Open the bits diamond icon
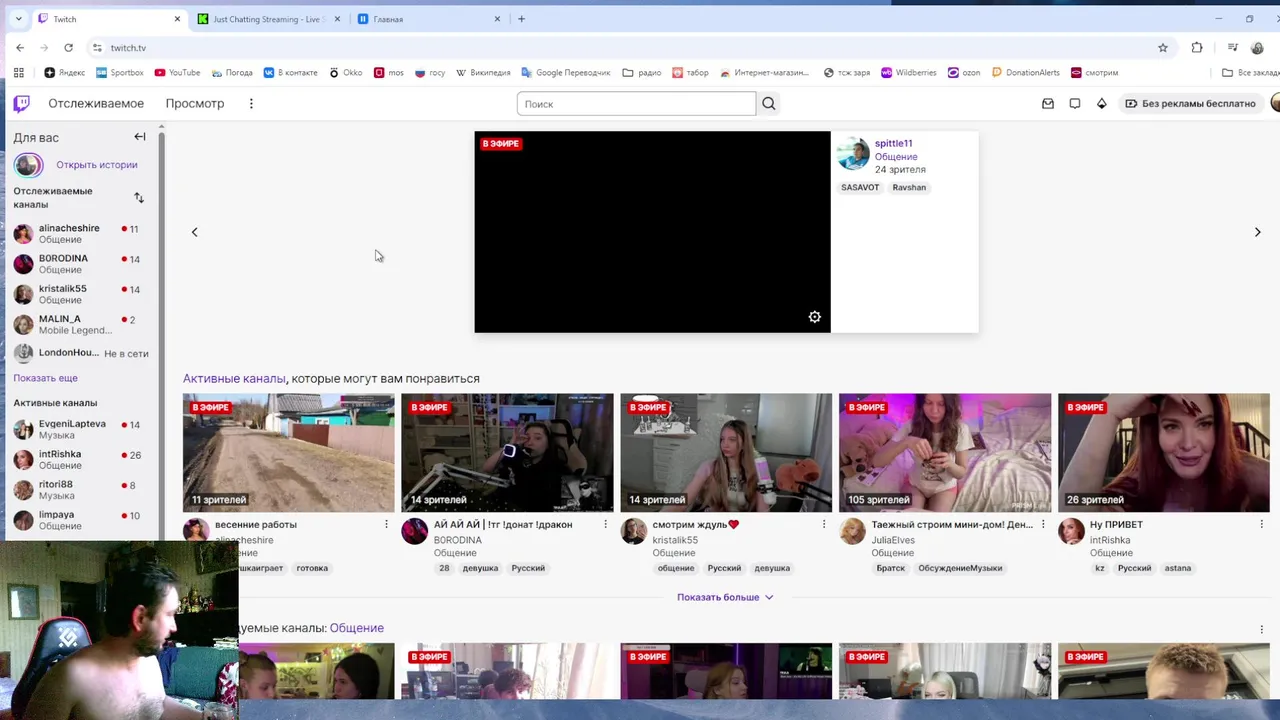This screenshot has height=720, width=1280. click(1102, 103)
